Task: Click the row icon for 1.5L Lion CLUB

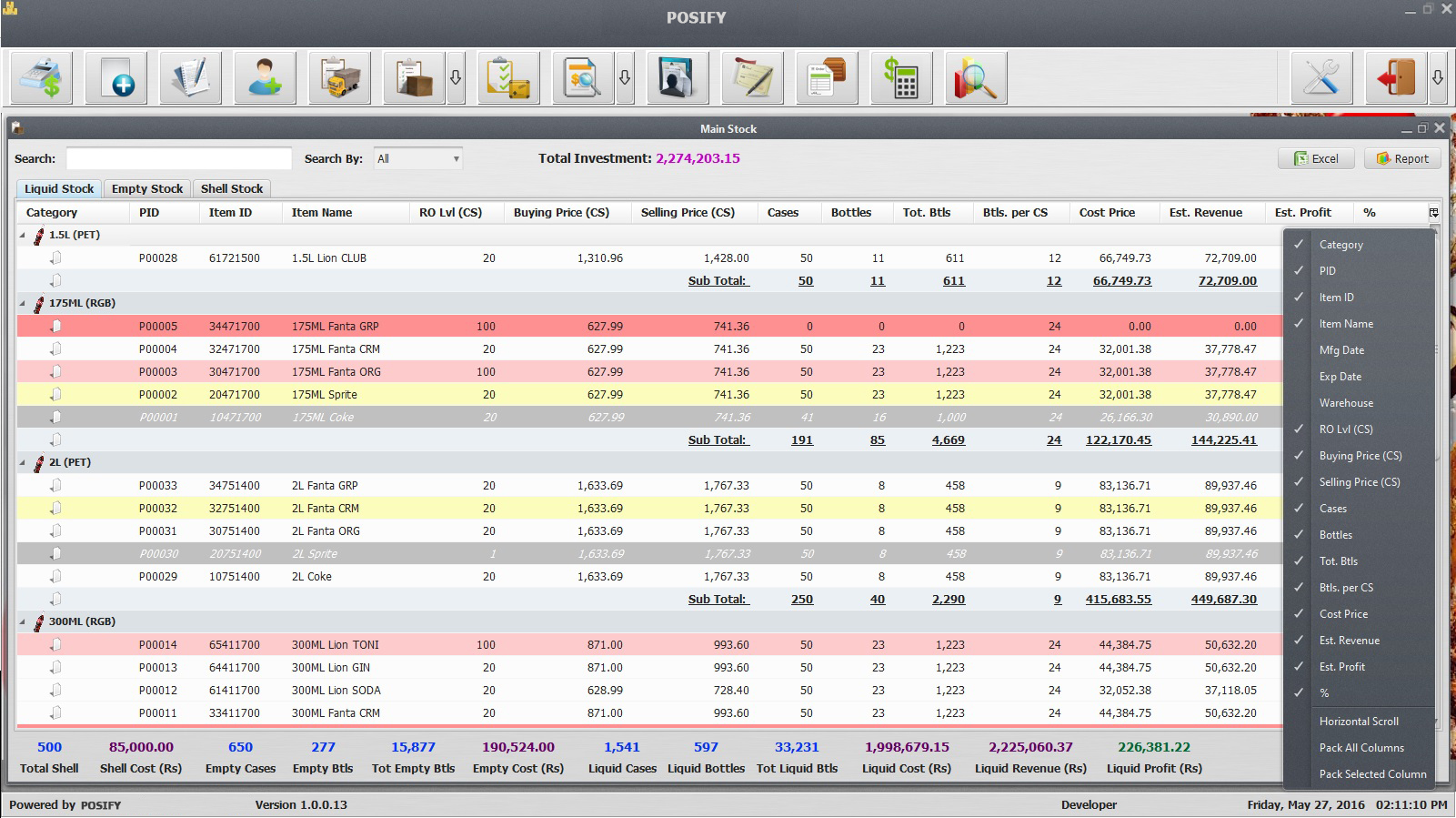Action: coord(55,258)
